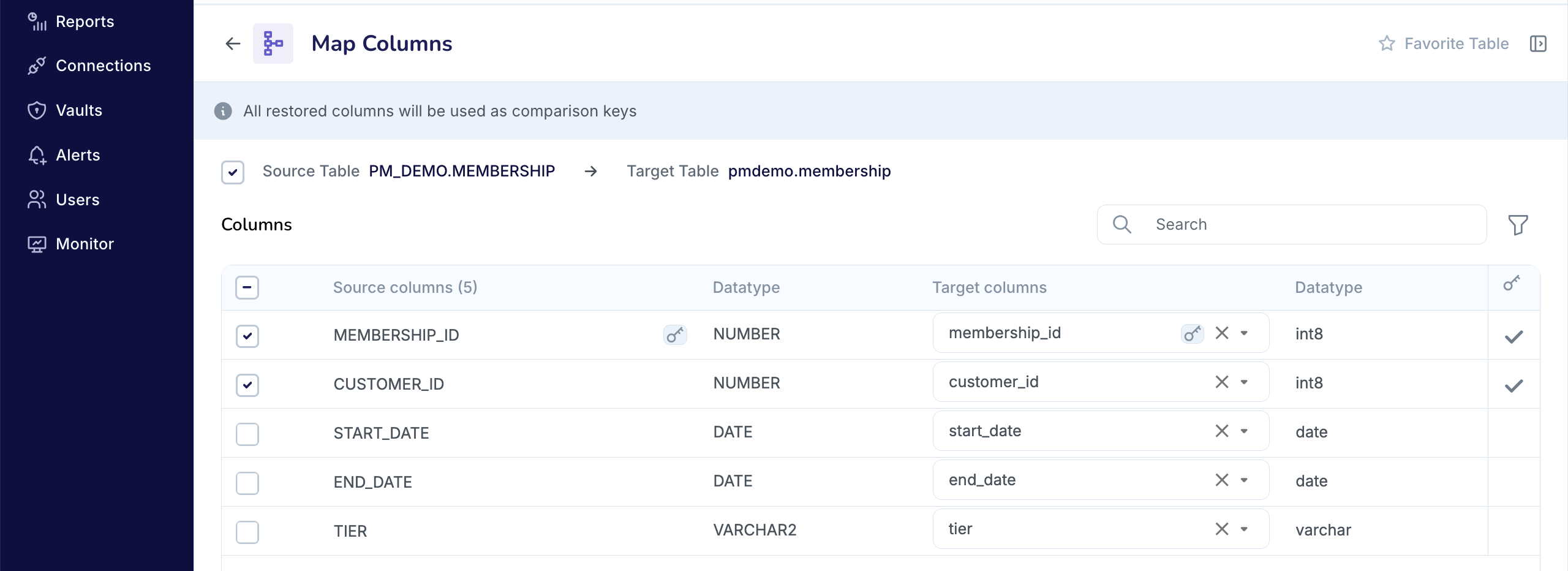Click the key icon in the membership_id target field
Image resolution: width=1568 pixels, height=571 pixels.
(x=1193, y=333)
